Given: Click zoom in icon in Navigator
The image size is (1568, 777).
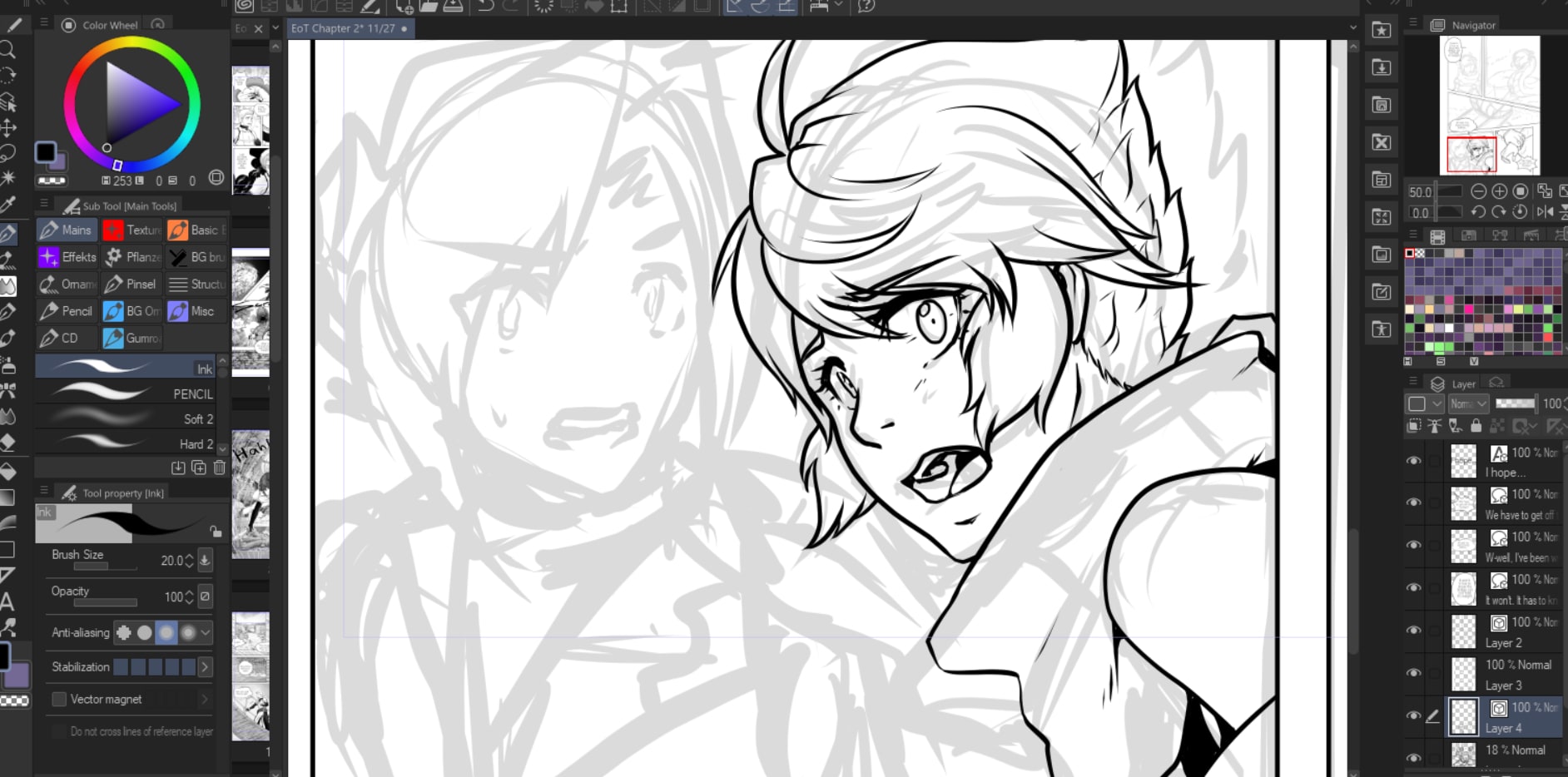Looking at the screenshot, I should 1499,191.
